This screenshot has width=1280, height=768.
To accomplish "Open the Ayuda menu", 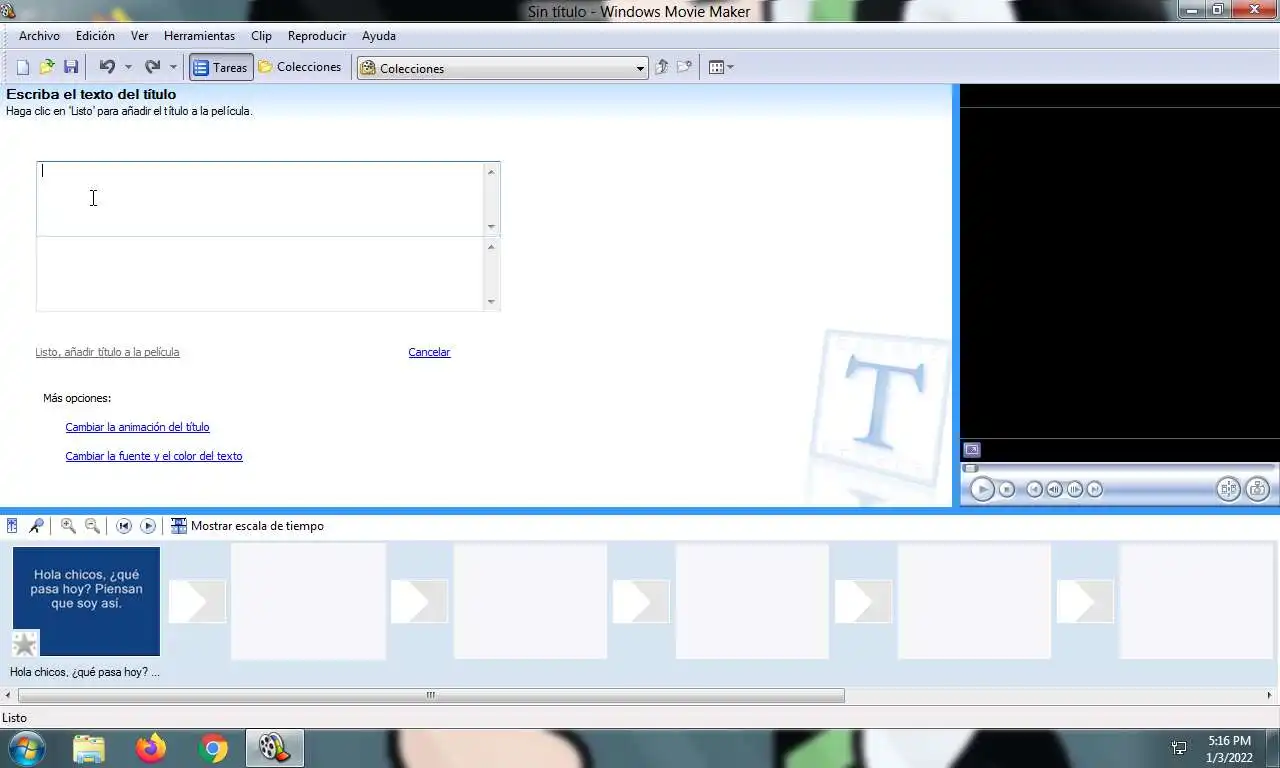I will click(379, 36).
